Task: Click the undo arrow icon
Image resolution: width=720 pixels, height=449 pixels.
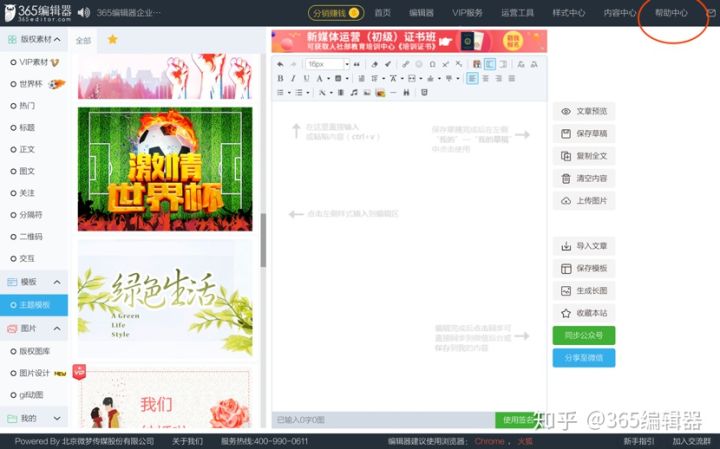Action: pyautogui.click(x=280, y=64)
